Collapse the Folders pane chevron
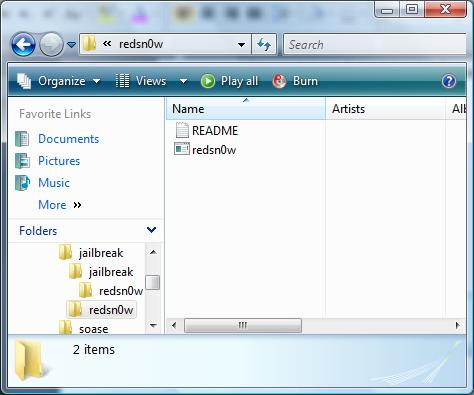The image size is (474, 395). click(152, 230)
